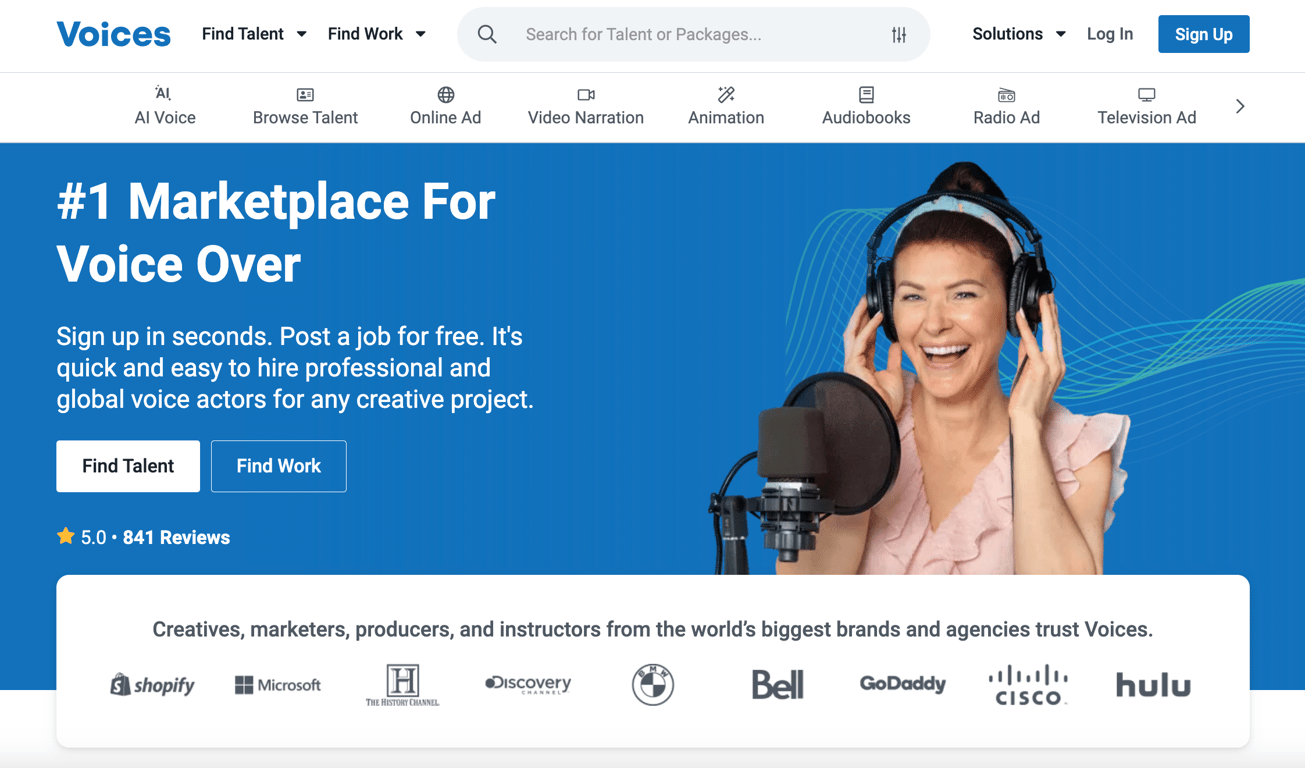Open the search filters icon
Viewport: 1305px width, 768px height.
point(898,33)
